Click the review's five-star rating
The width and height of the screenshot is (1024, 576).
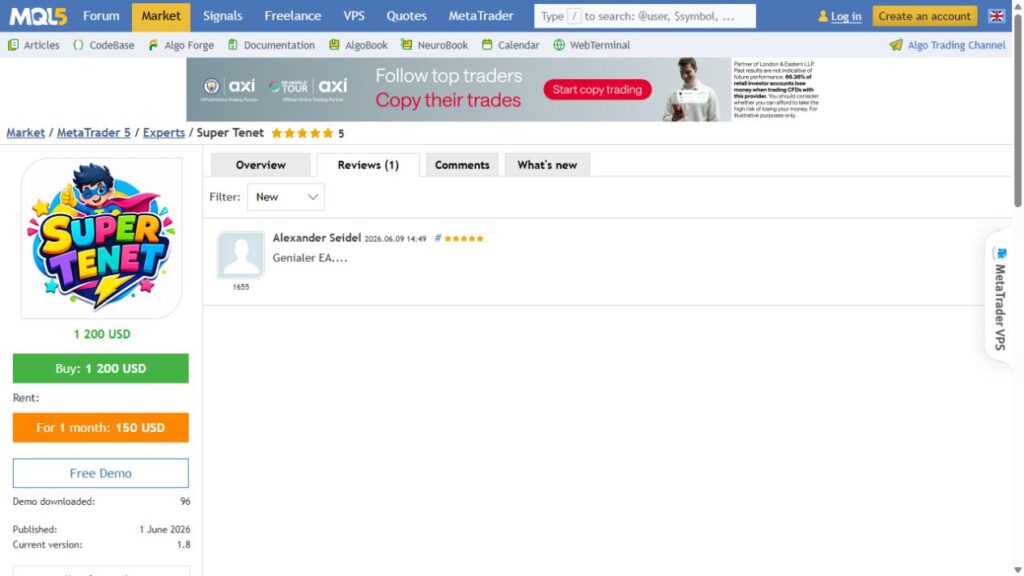464,238
